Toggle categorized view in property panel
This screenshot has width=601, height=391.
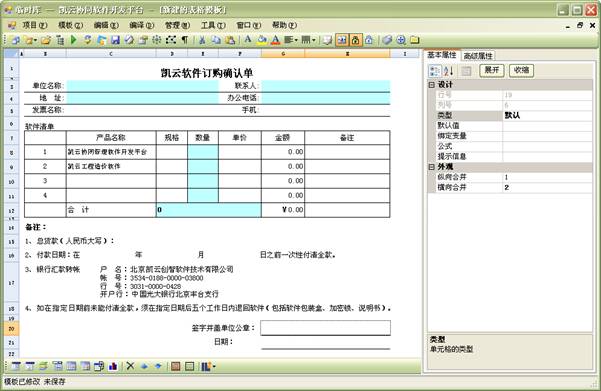(435, 71)
